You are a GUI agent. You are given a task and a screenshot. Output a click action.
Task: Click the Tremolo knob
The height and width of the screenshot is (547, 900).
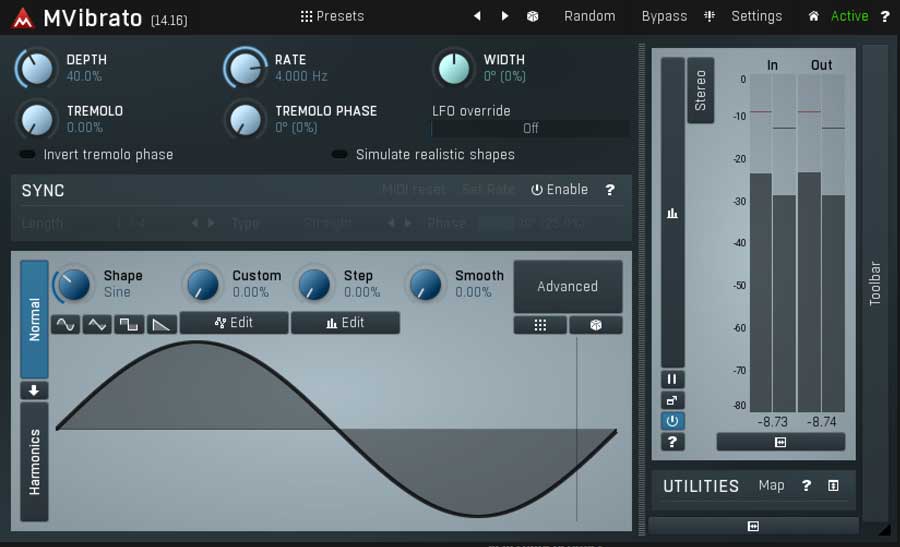37,120
